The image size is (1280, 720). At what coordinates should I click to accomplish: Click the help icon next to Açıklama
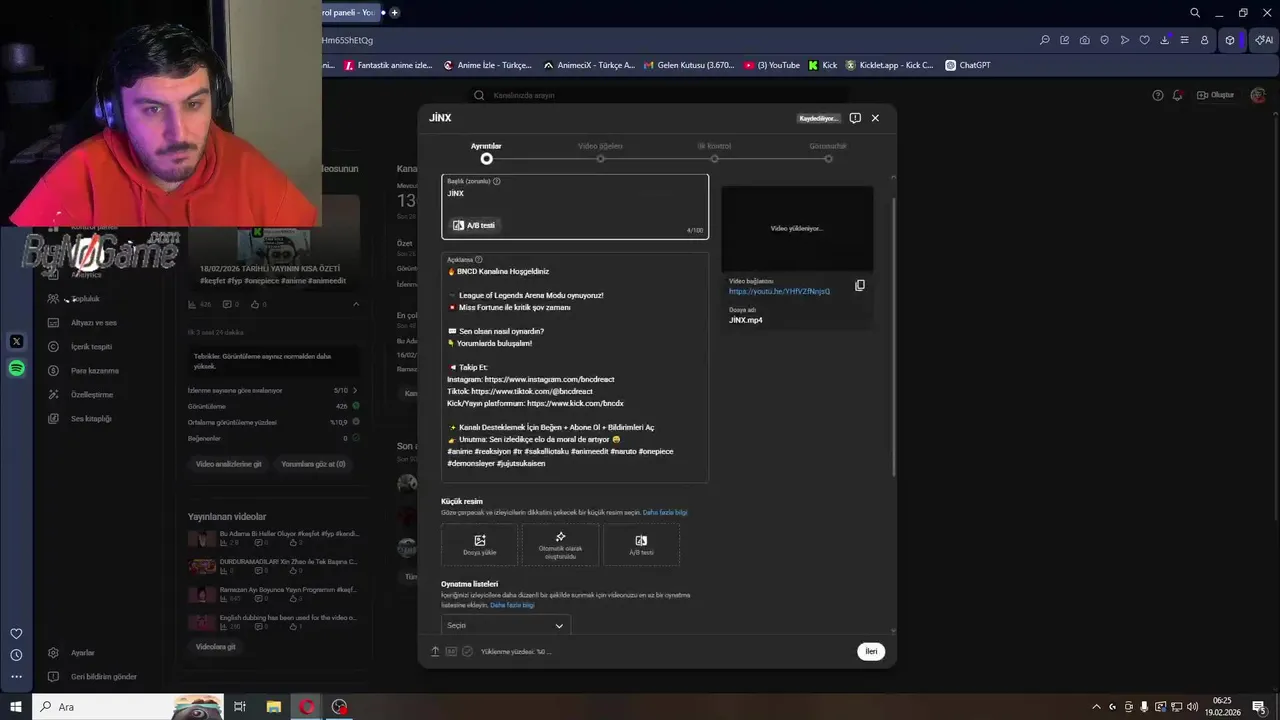(479, 259)
